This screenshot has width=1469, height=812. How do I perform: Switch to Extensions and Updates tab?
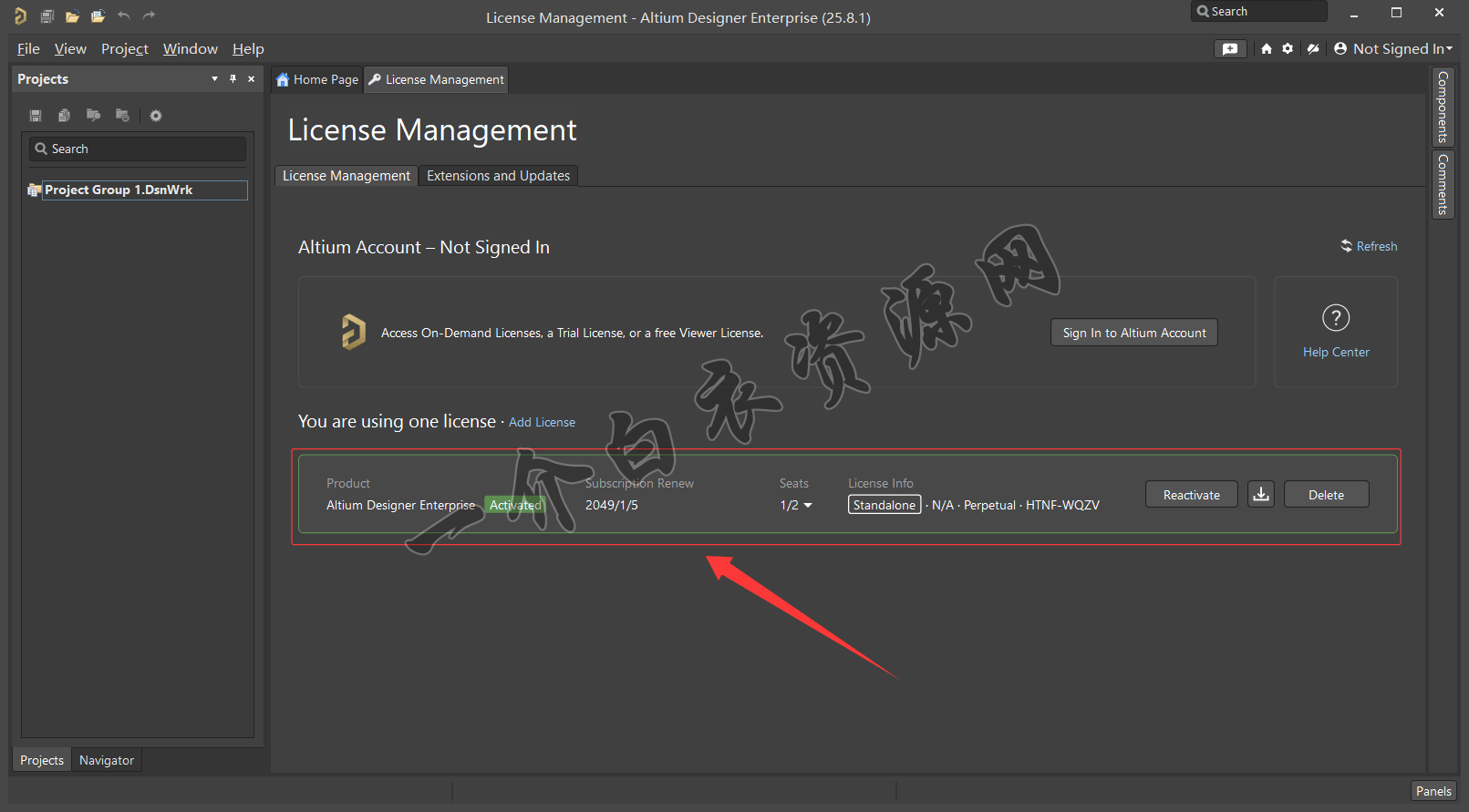click(x=498, y=176)
